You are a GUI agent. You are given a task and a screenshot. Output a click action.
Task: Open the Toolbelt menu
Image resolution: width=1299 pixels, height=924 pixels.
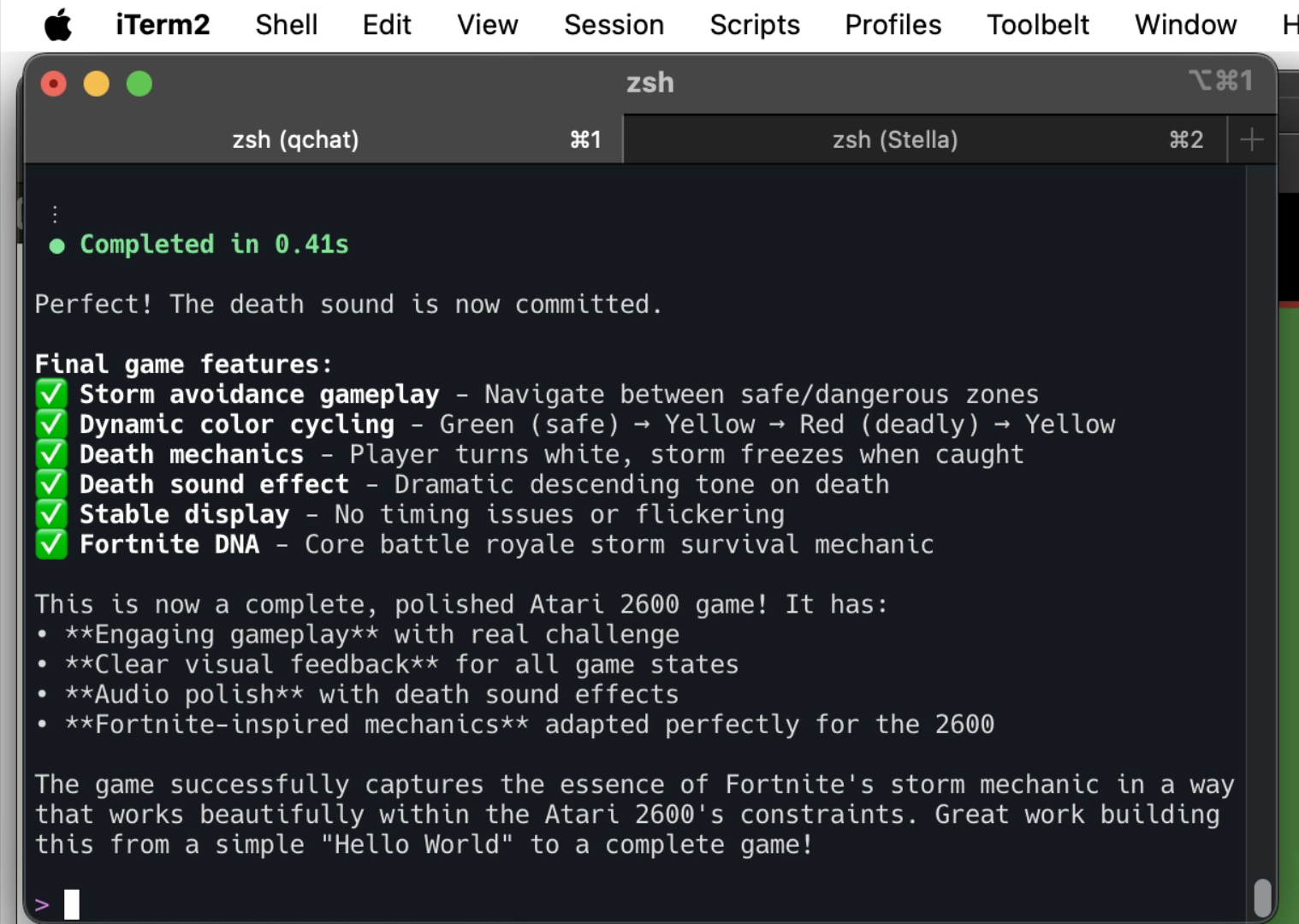pos(1037,25)
